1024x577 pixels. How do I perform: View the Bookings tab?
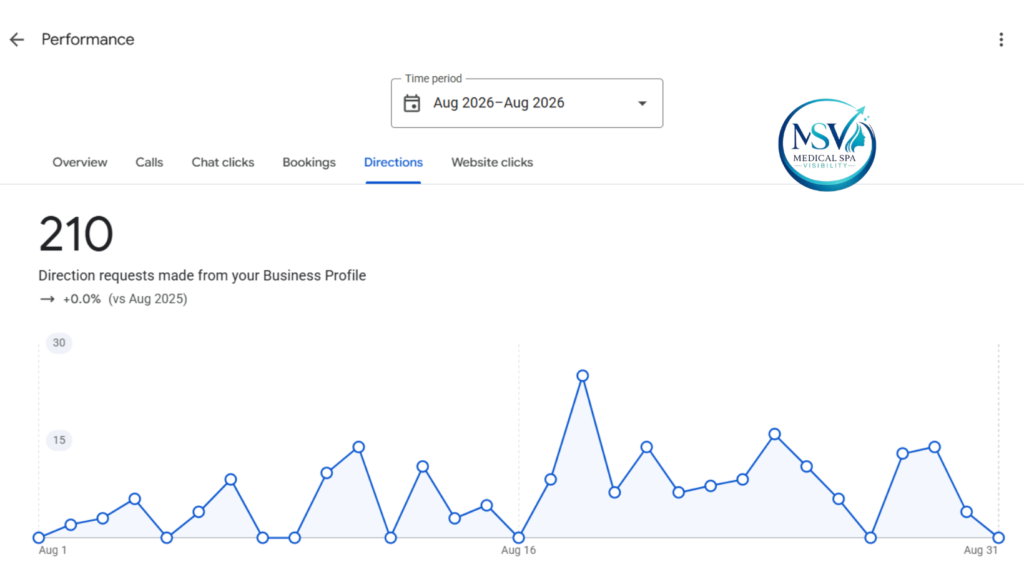click(309, 163)
